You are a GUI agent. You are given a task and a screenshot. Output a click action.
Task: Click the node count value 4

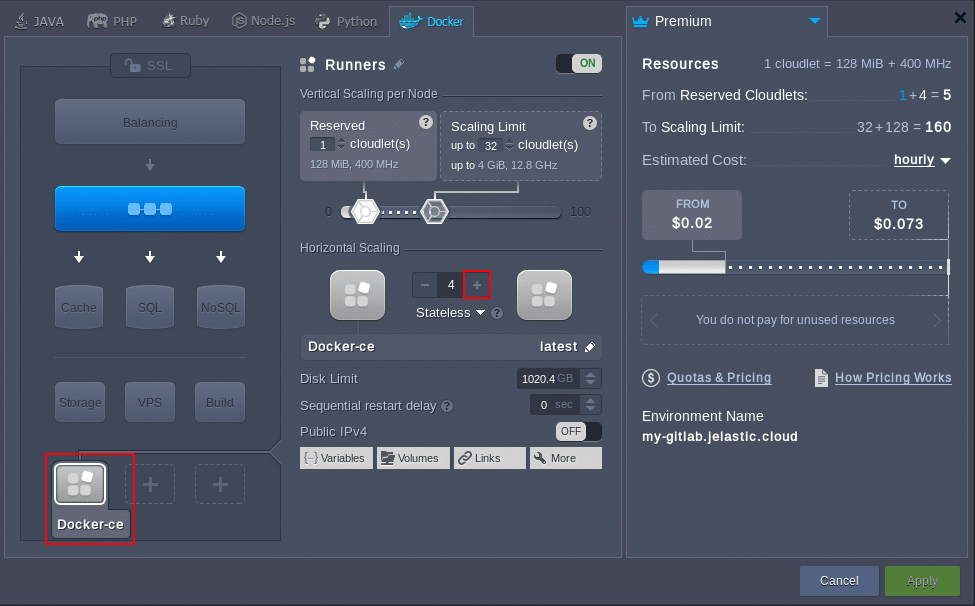tap(451, 285)
